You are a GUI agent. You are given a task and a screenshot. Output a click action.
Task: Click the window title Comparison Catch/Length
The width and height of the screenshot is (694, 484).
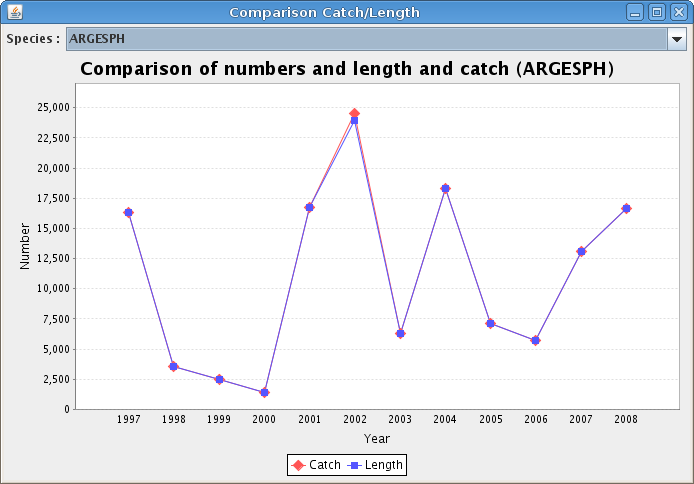point(324,12)
